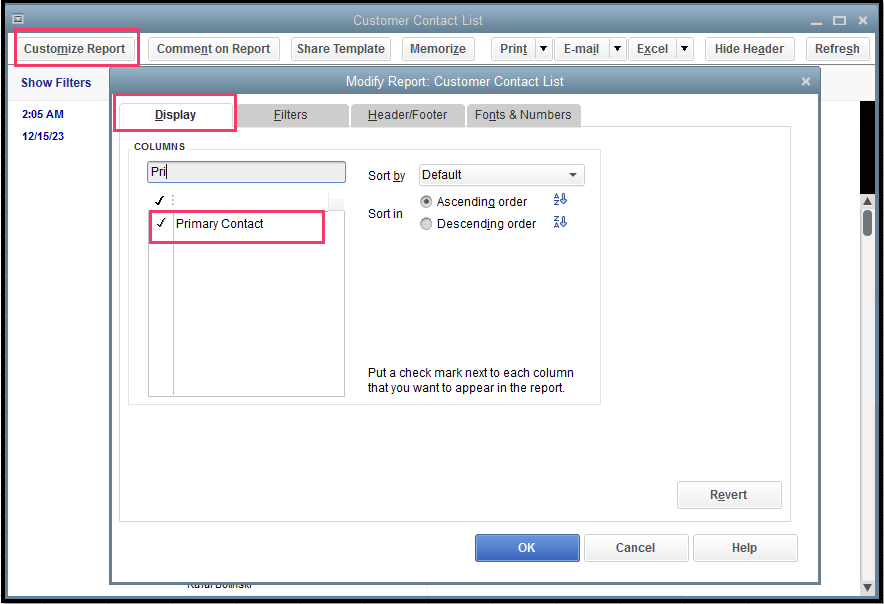Click the Z-A descending sort icon

560,222
